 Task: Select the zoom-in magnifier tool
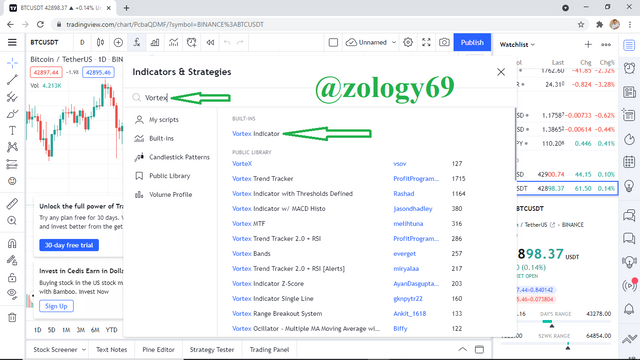pos(12,221)
